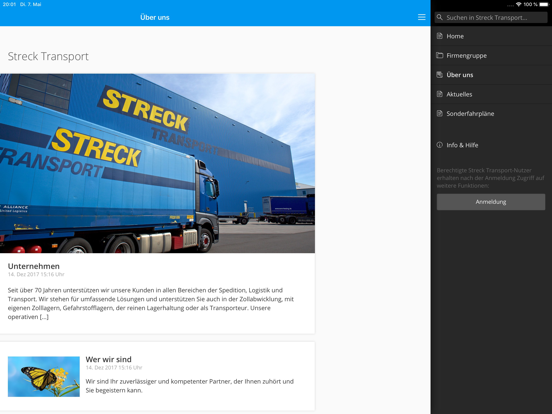Click the Home page icon
552x414 pixels.
440,36
